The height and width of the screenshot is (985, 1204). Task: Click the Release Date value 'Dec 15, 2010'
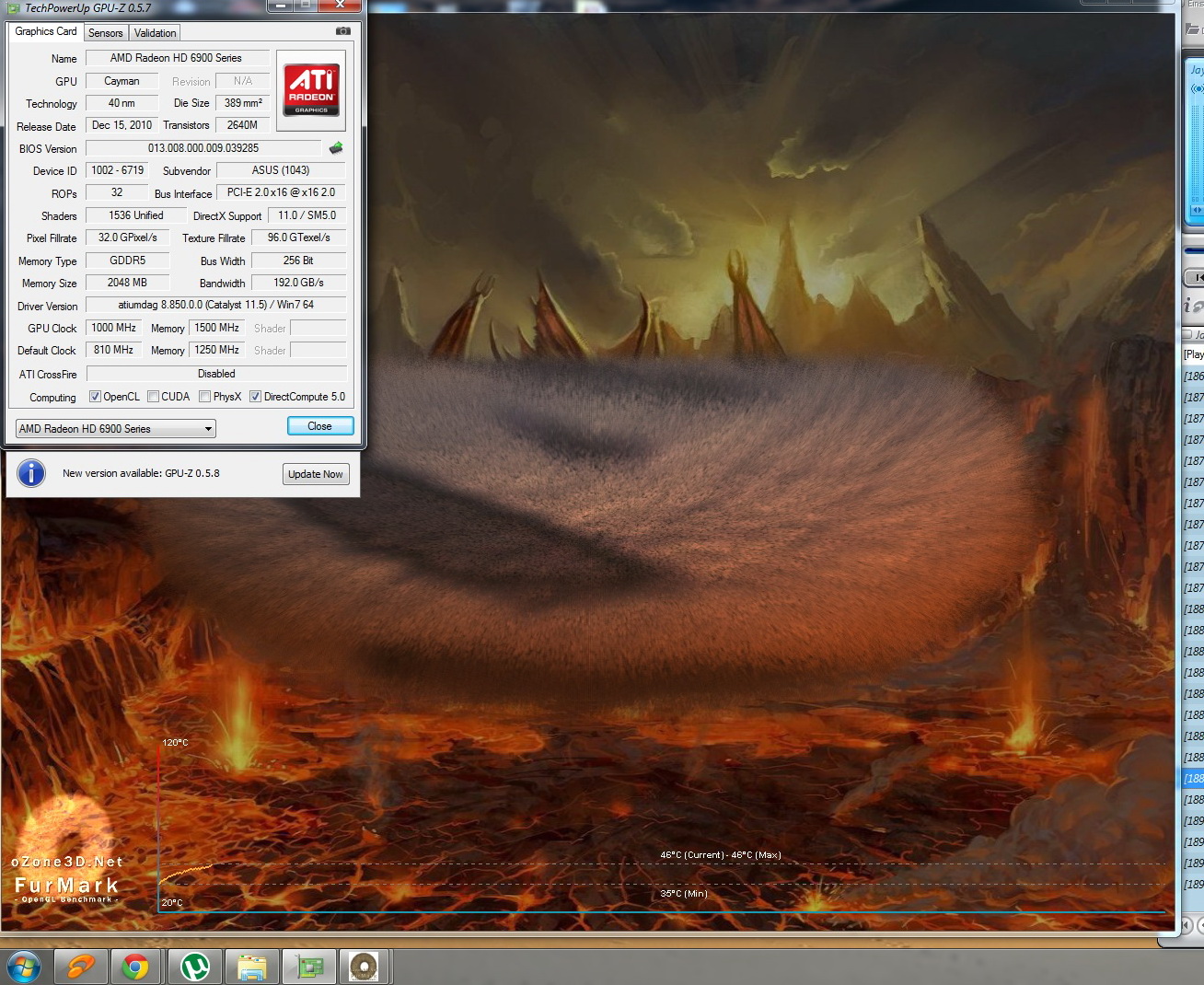pos(122,125)
